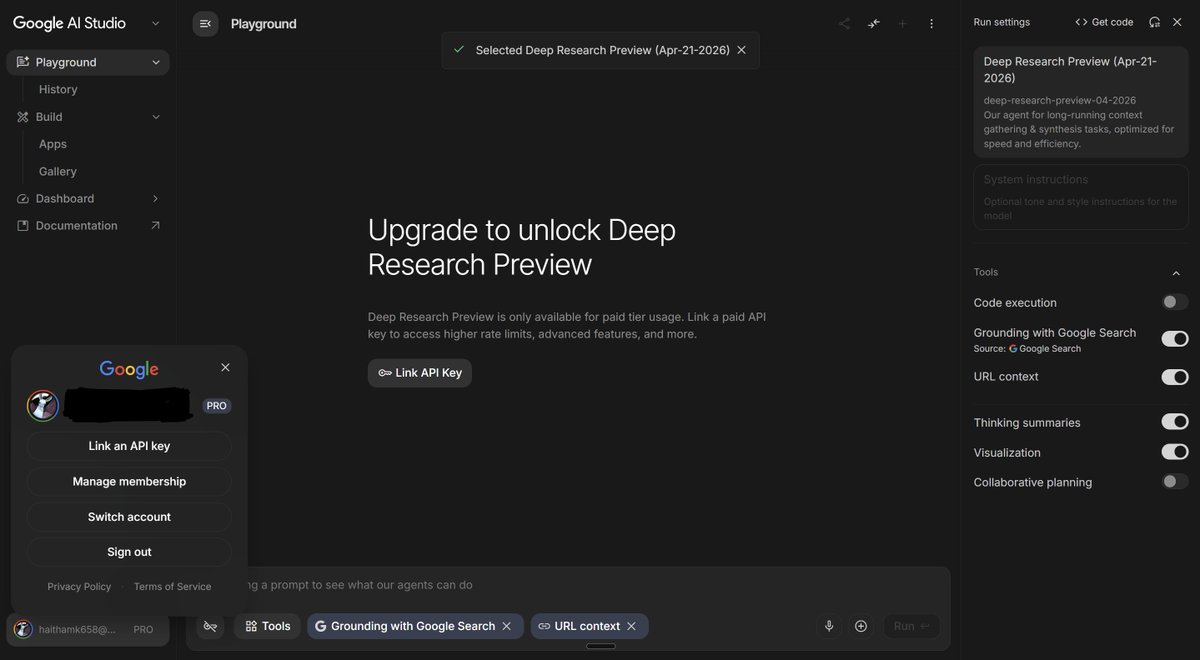This screenshot has width=1200, height=660.
Task: Open the Google AI Studio header dropdown arrow
Action: point(155,23)
